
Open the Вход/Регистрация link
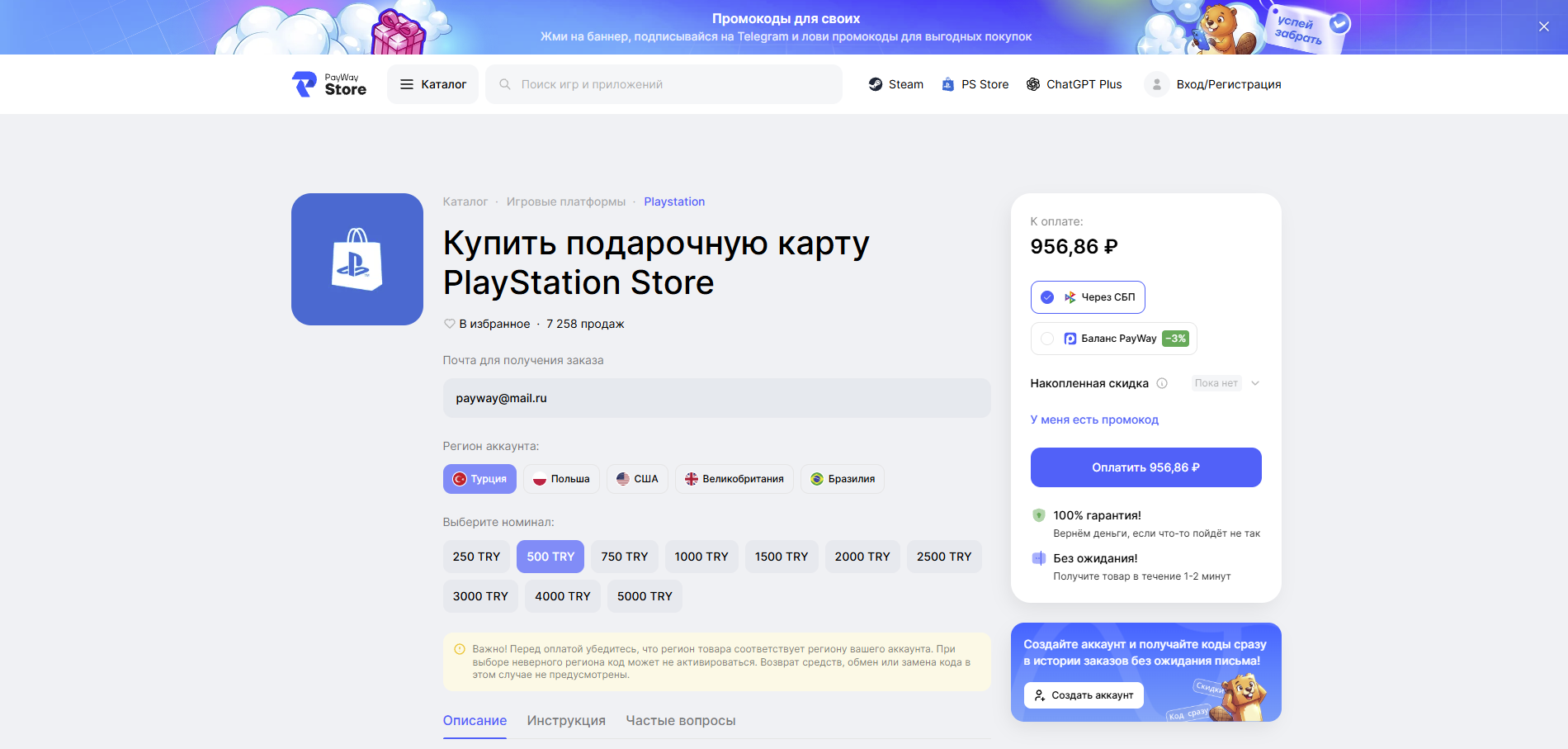coord(1229,84)
